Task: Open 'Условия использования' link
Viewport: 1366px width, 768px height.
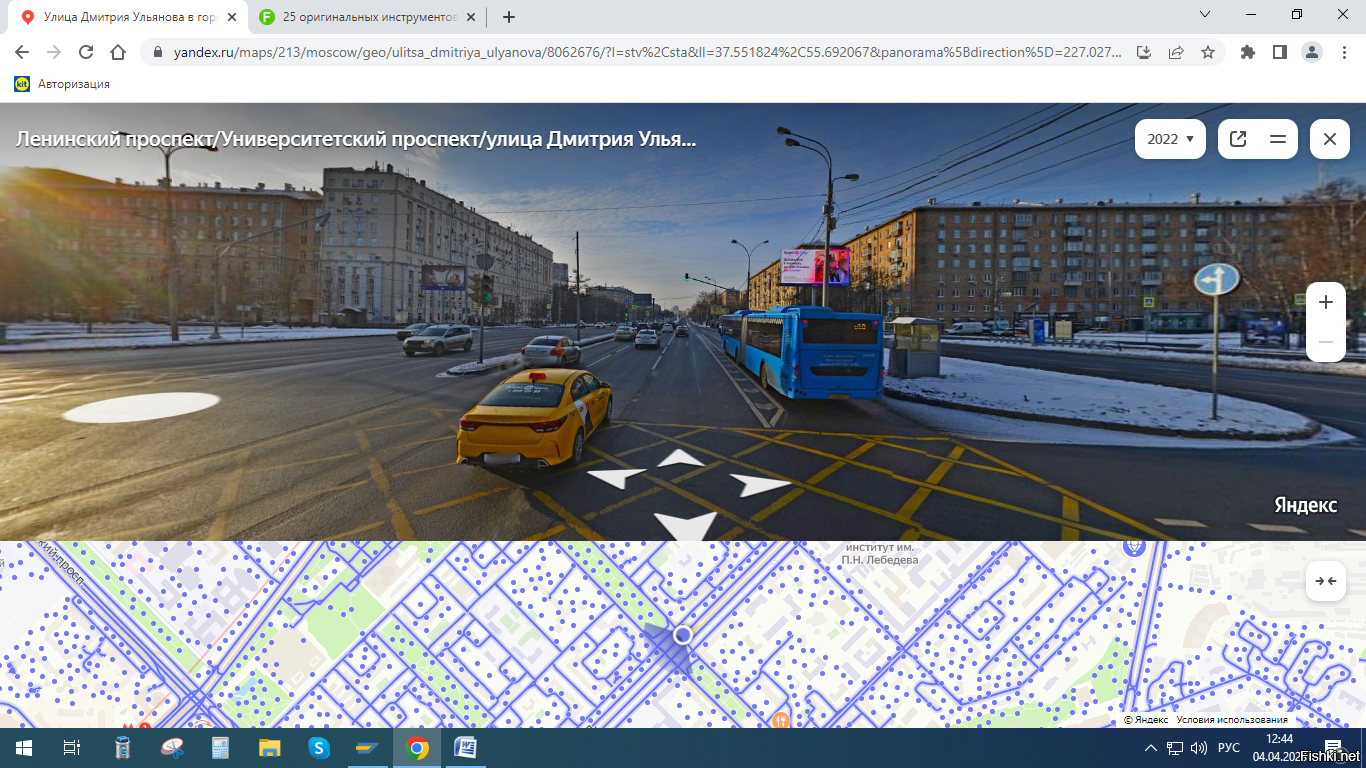Action: point(1232,720)
